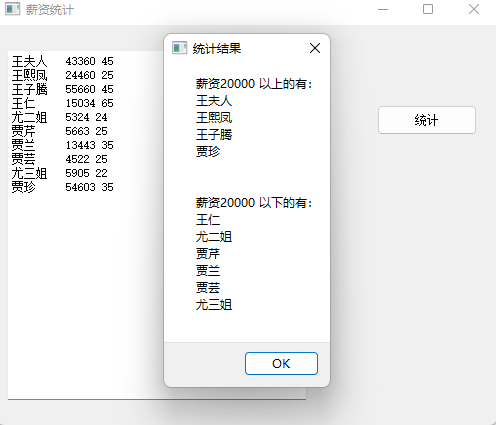Screen dimensions: 496x425
Task: Select the 尤二姐 5324 24 row
Action: tap(60, 117)
